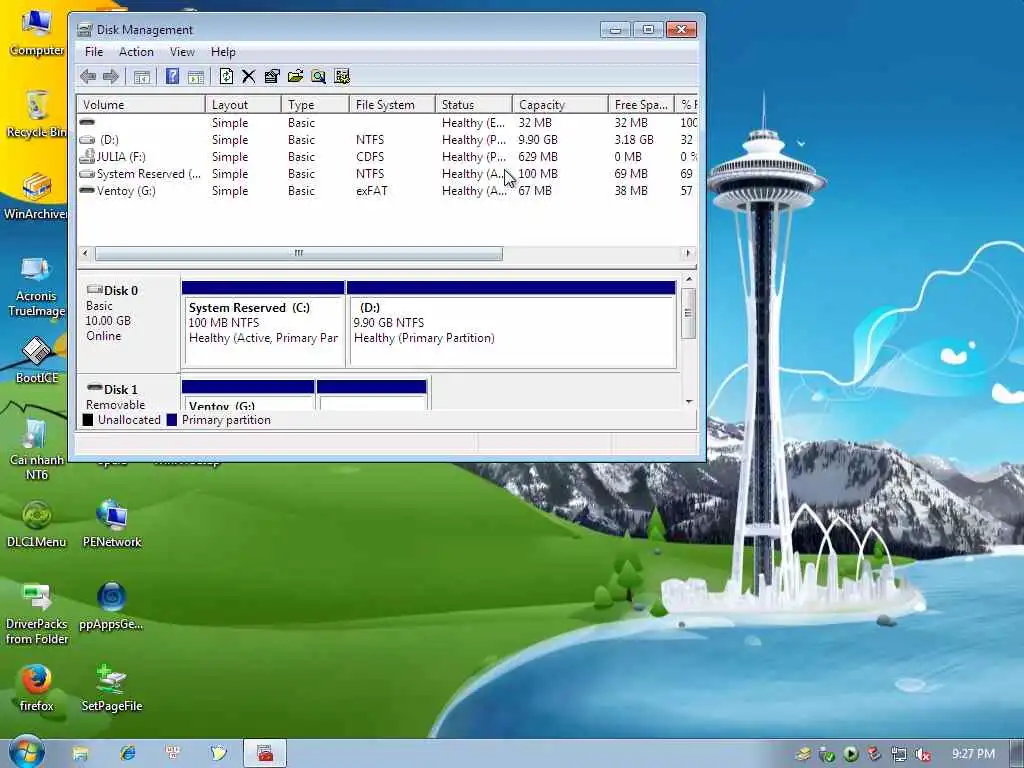Select the Ventoy (G:) partition block on Disk 1
Screen dimensions: 1024x768
[x=248, y=395]
